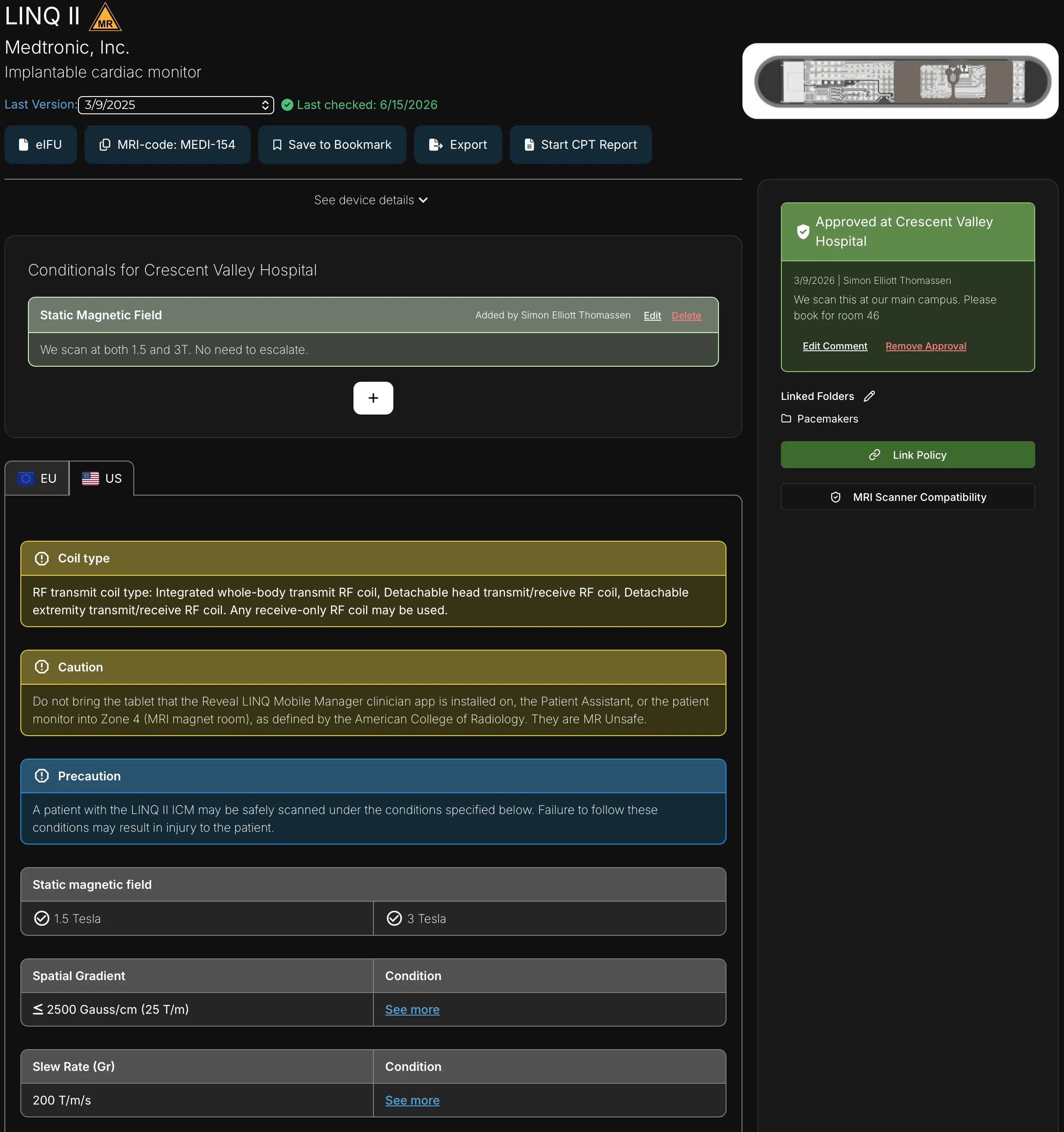Click the Coil type warning icon
1064x1132 pixels.
click(42, 558)
